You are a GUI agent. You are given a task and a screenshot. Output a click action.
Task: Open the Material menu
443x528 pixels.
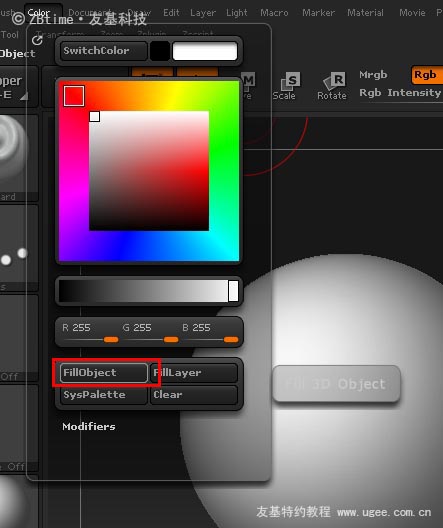pyautogui.click(x=365, y=13)
